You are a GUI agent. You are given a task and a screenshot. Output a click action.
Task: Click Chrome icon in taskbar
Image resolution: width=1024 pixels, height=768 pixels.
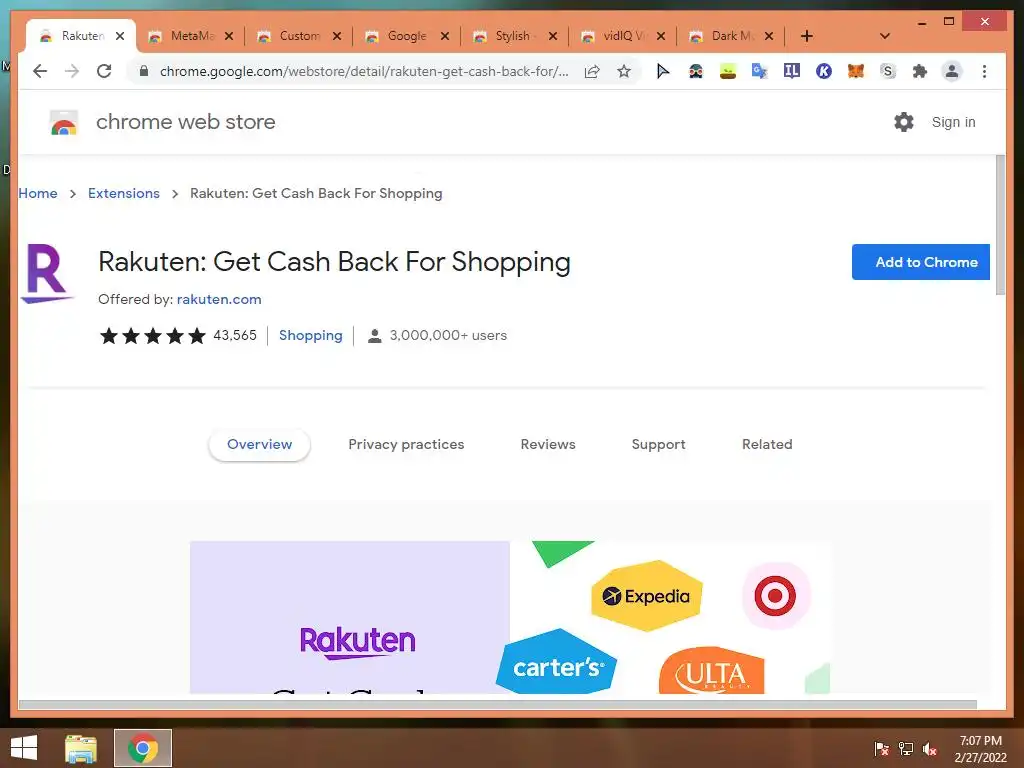tap(143, 748)
